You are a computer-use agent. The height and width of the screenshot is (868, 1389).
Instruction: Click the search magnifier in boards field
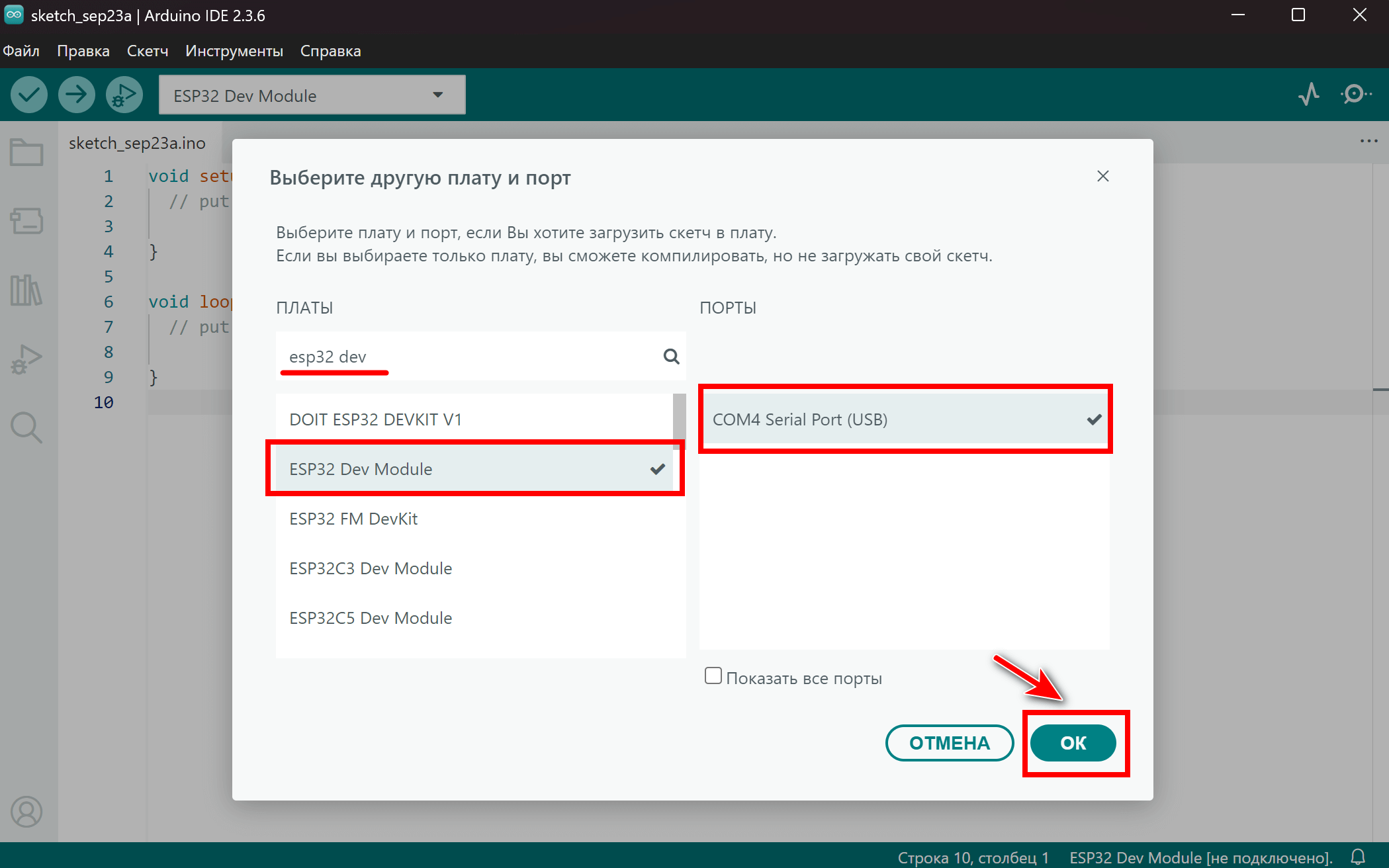(x=671, y=357)
